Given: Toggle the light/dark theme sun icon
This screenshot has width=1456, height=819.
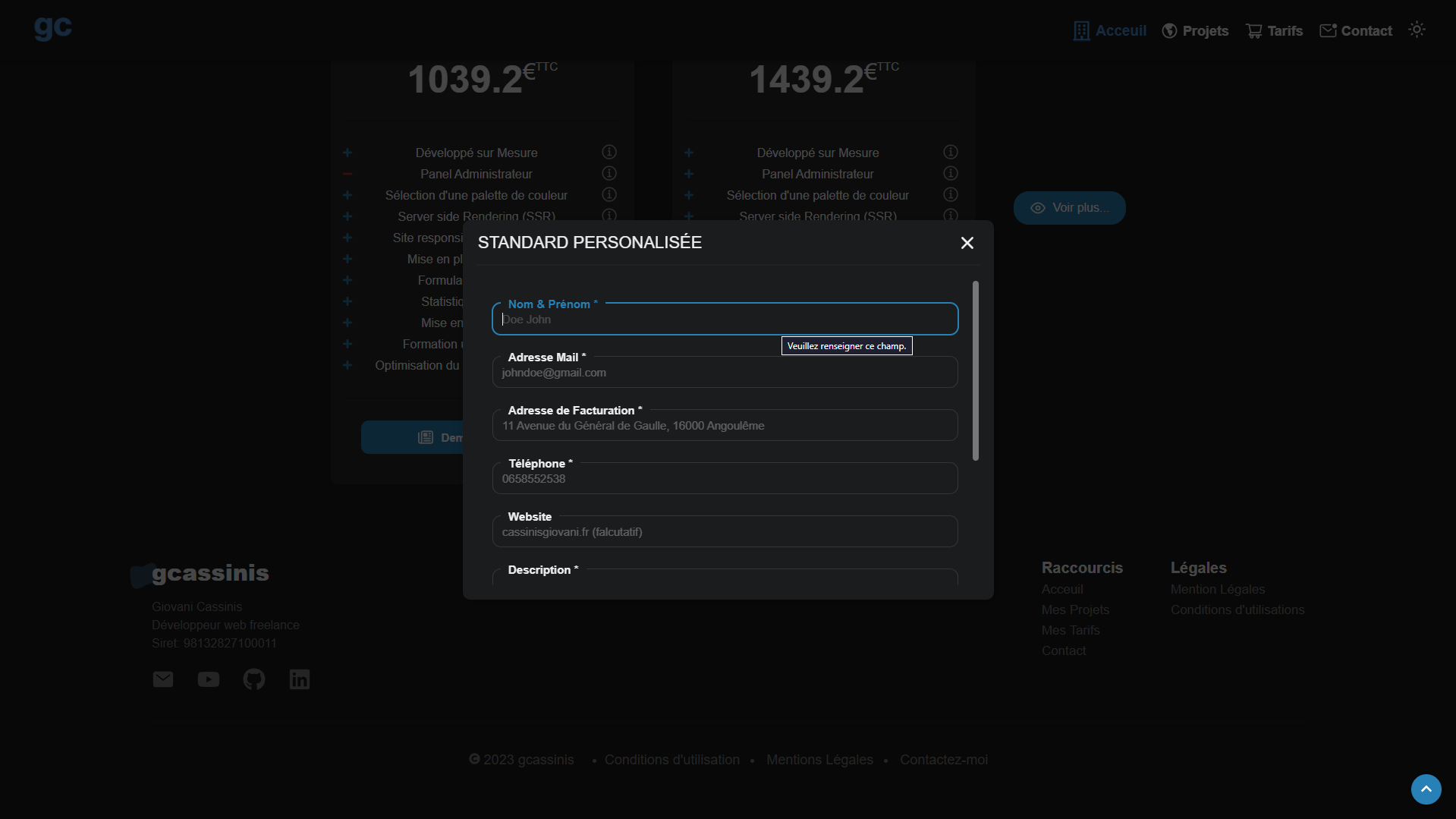Looking at the screenshot, I should pyautogui.click(x=1417, y=30).
